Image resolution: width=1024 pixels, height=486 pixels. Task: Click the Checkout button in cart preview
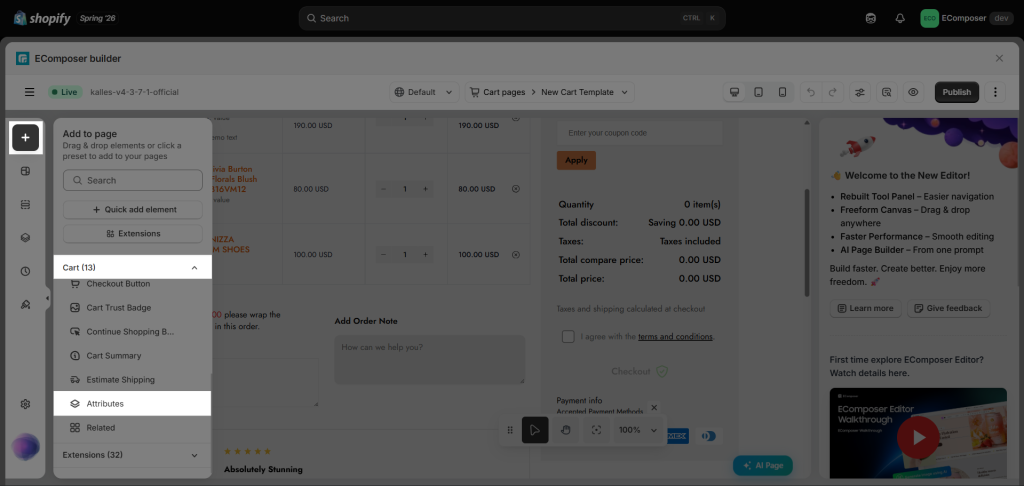point(639,371)
